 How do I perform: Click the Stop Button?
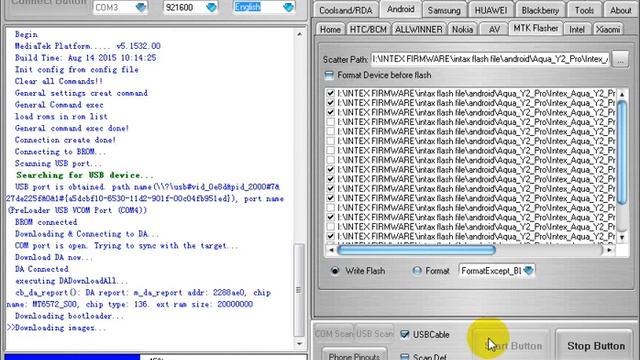(x=596, y=346)
